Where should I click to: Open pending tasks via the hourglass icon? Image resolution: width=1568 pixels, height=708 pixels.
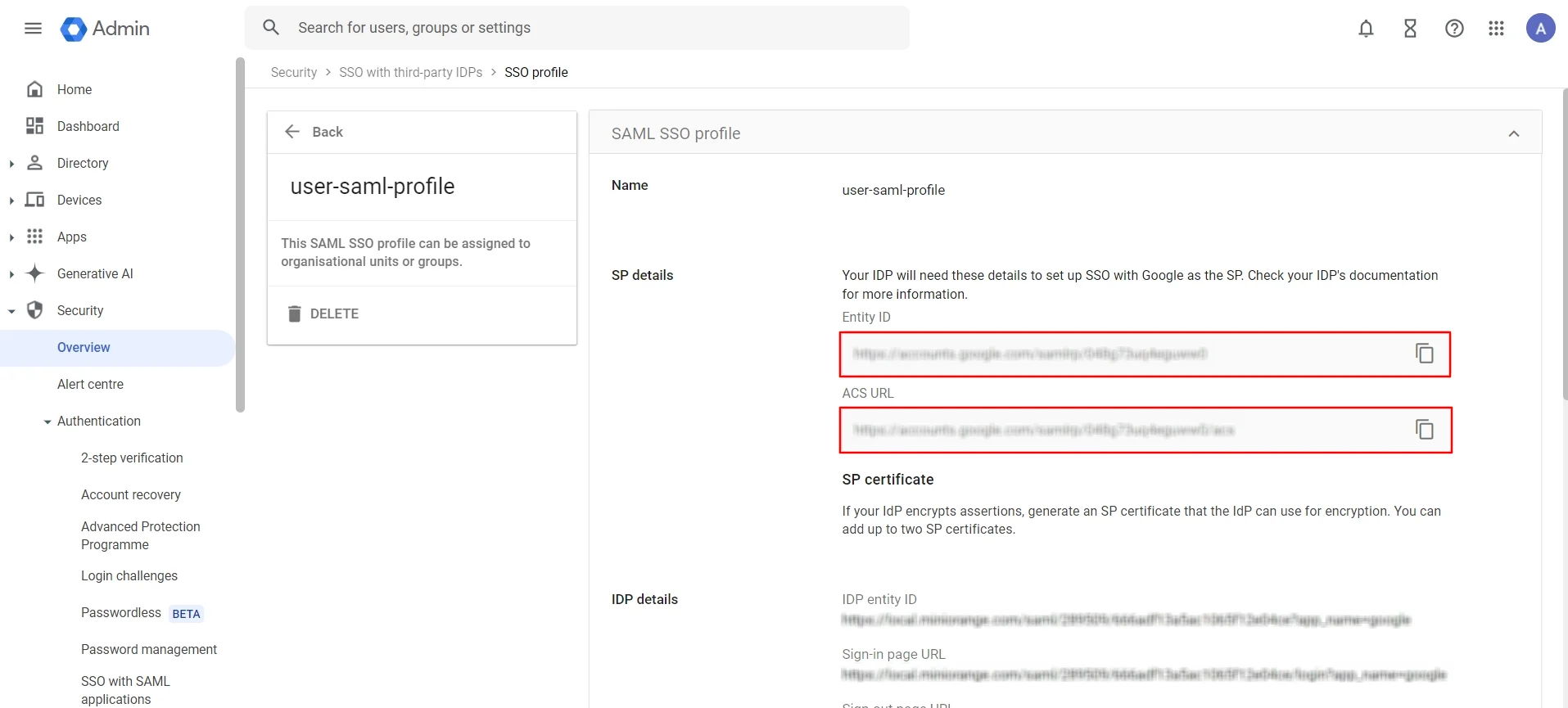[x=1410, y=28]
